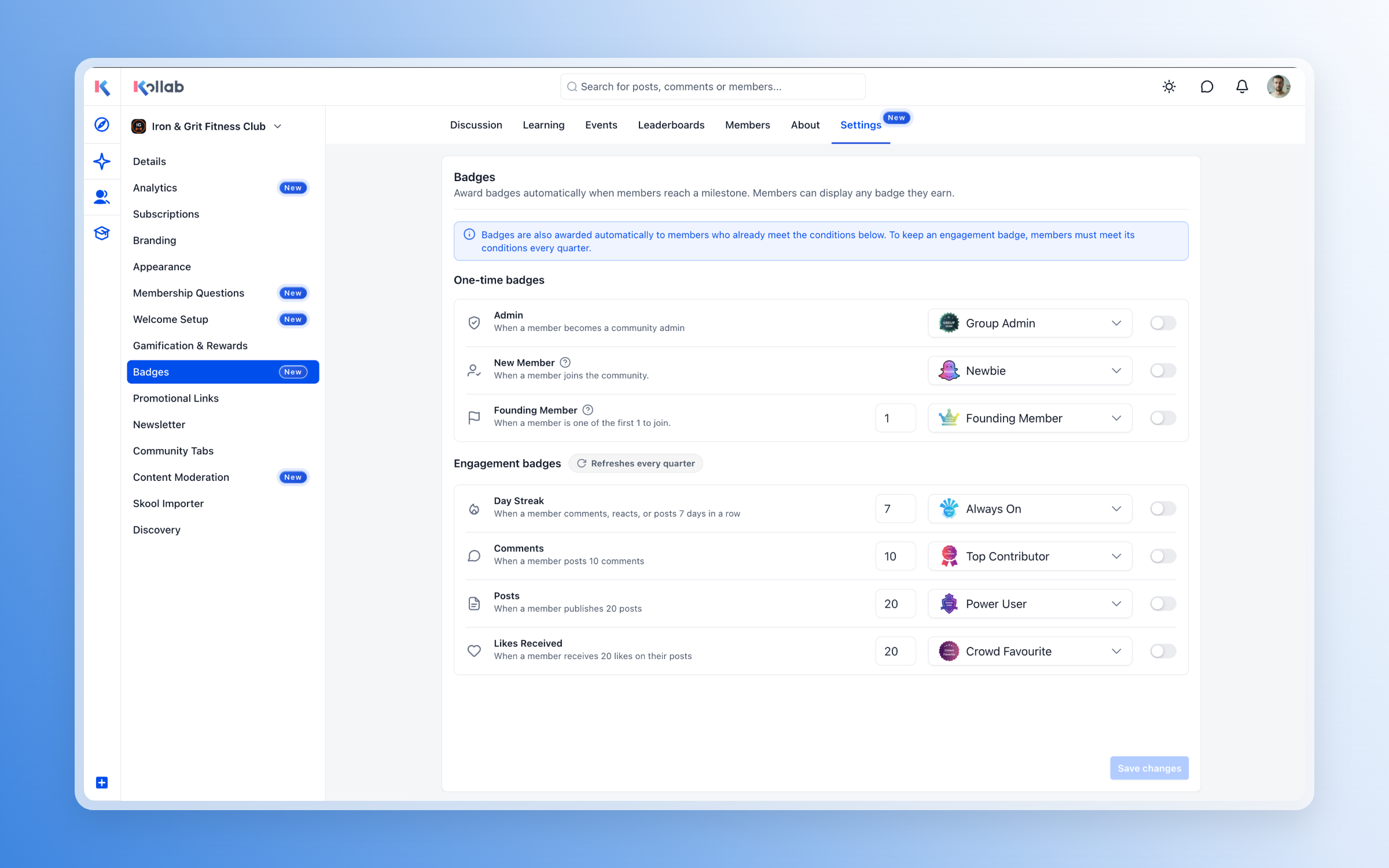
Task: Click the Founding Member help question icon
Action: pos(588,410)
